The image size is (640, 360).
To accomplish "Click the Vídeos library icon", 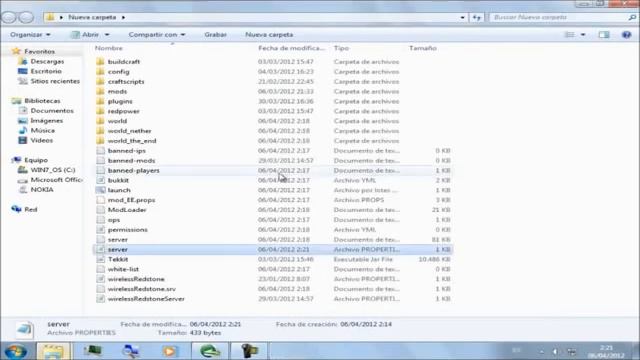I will pyautogui.click(x=23, y=140).
